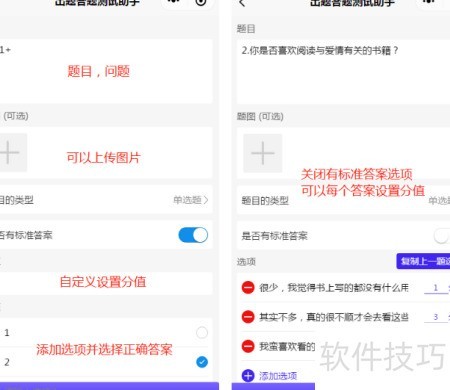The height and width of the screenshot is (390, 450).
Task: Edit score value 1 for first option
Action: coord(436,288)
